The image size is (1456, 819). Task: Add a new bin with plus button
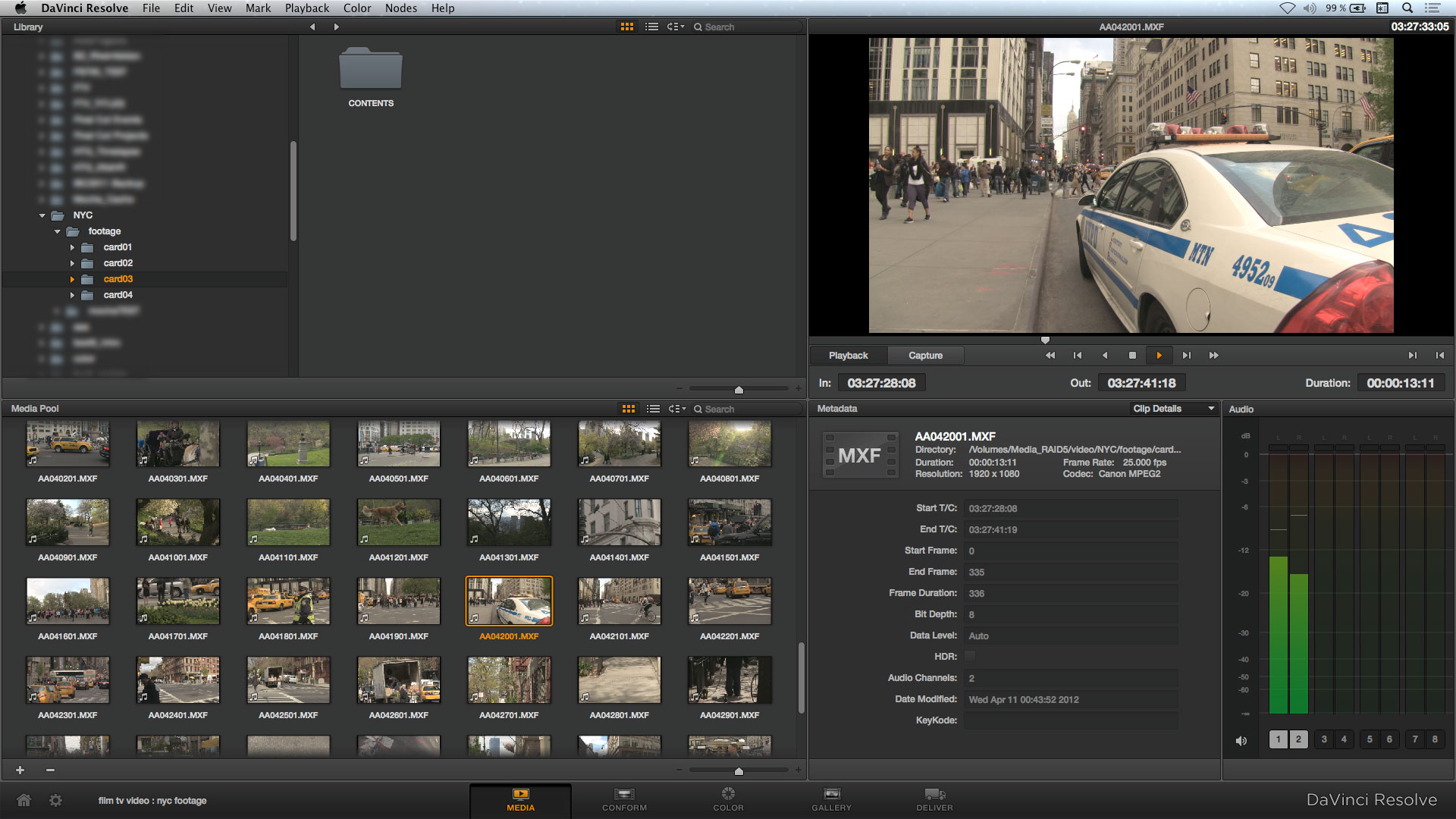coord(20,770)
